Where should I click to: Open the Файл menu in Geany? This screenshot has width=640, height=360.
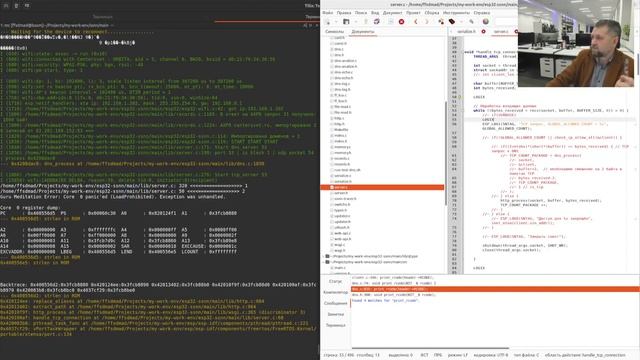click(328, 13)
